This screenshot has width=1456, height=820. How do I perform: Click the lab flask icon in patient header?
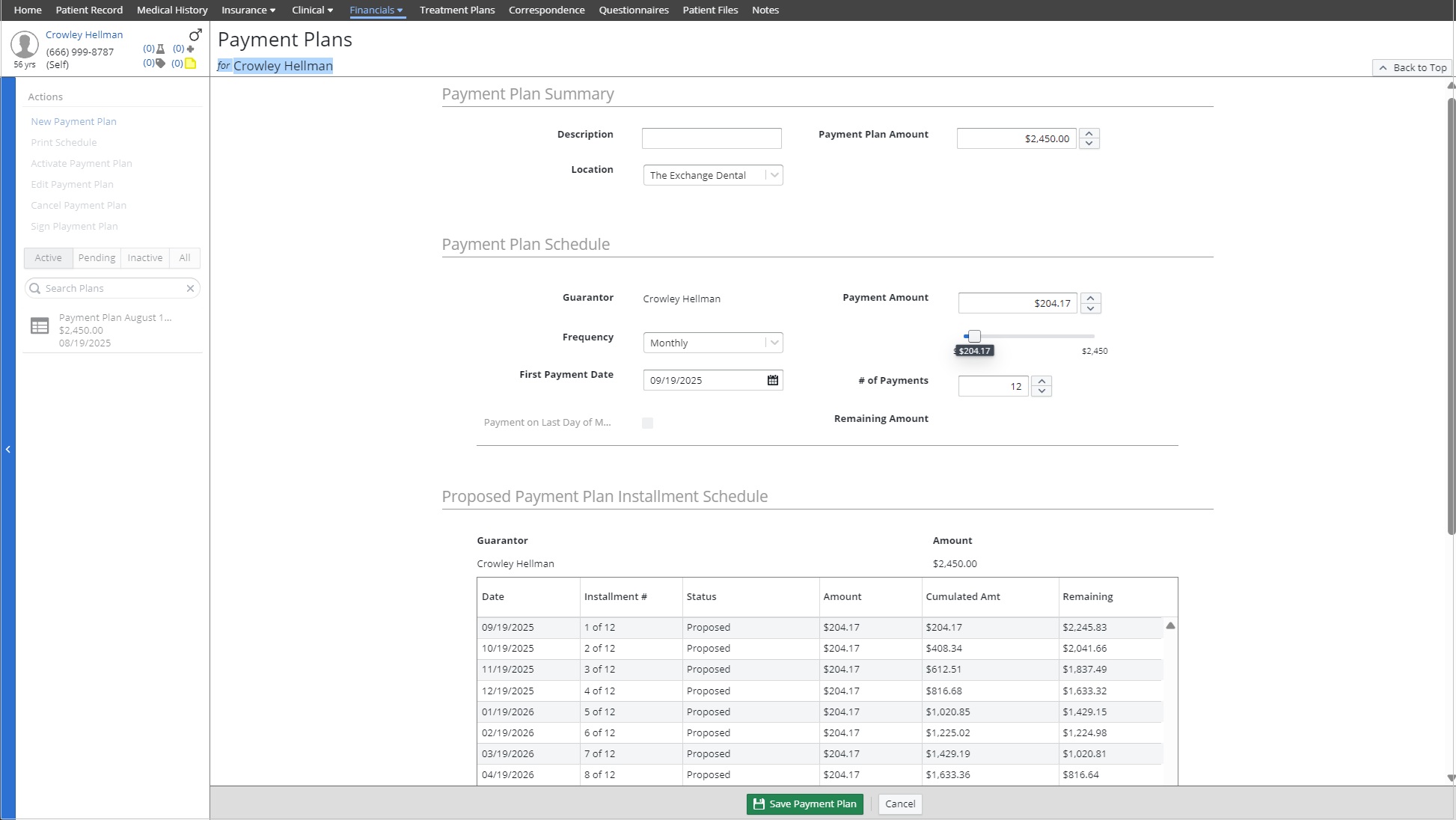click(160, 49)
